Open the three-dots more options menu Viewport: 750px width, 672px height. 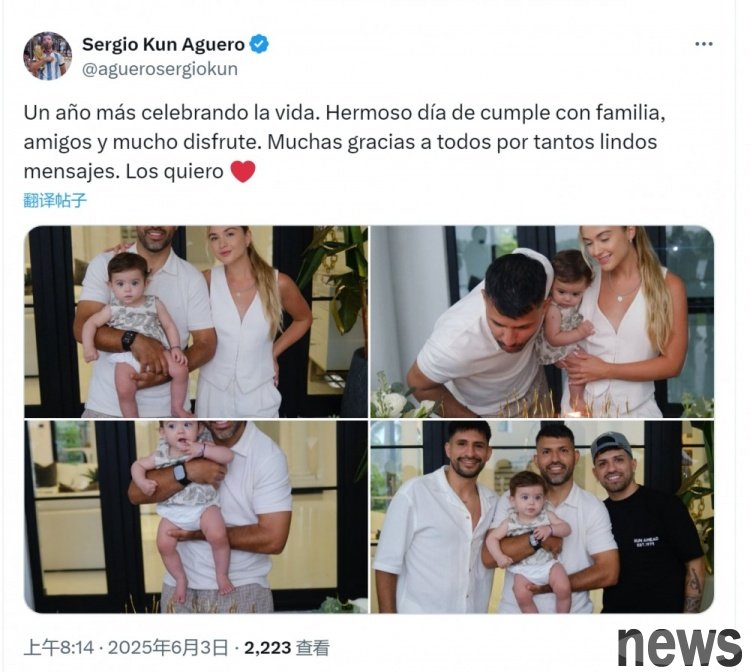click(x=704, y=44)
